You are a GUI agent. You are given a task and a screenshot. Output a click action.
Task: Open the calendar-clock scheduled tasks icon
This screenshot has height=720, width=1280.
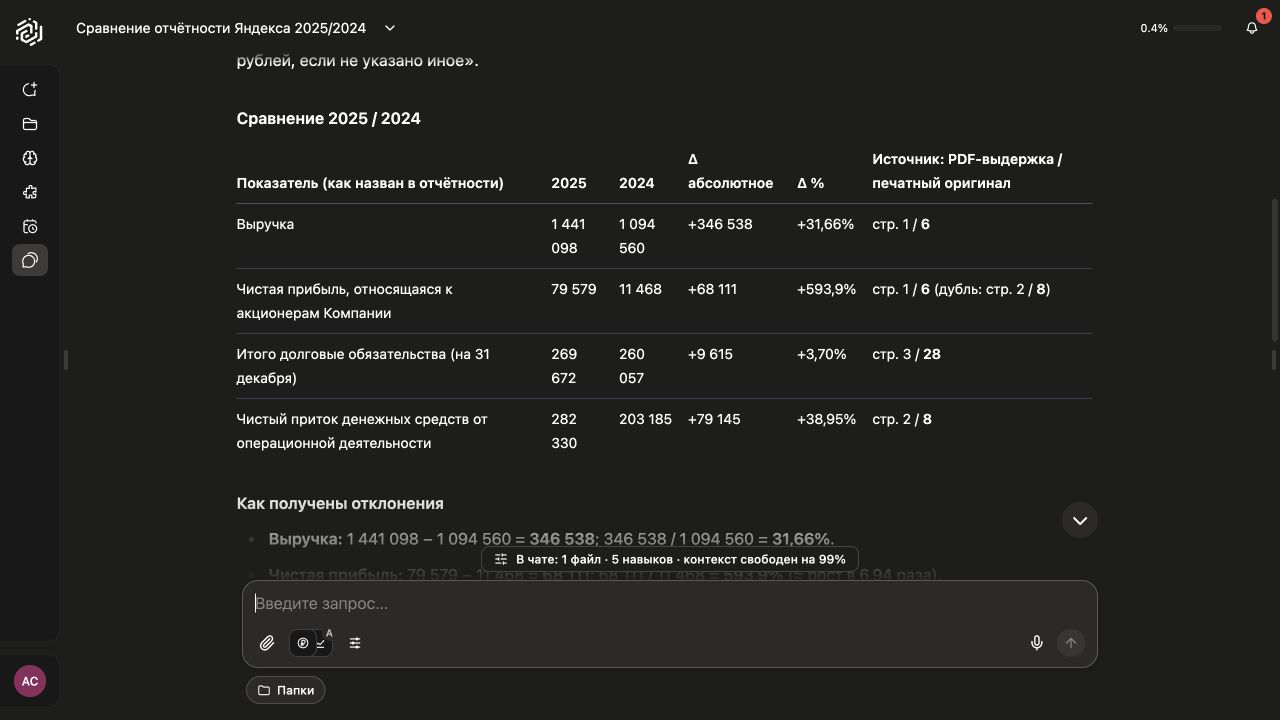click(30, 226)
